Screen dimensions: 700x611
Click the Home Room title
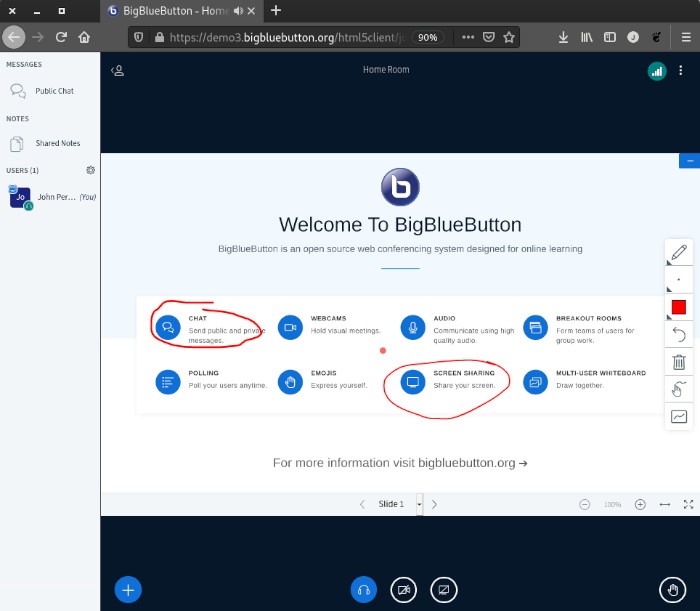pyautogui.click(x=386, y=70)
